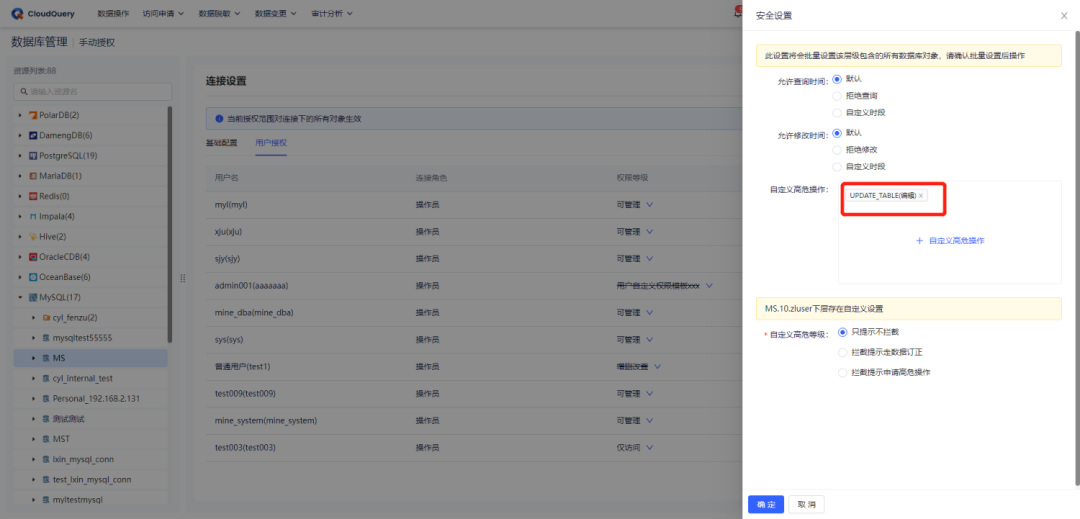Open the 数据脱敏 top menu
Image resolution: width=1080 pixels, height=519 pixels.
coord(219,14)
